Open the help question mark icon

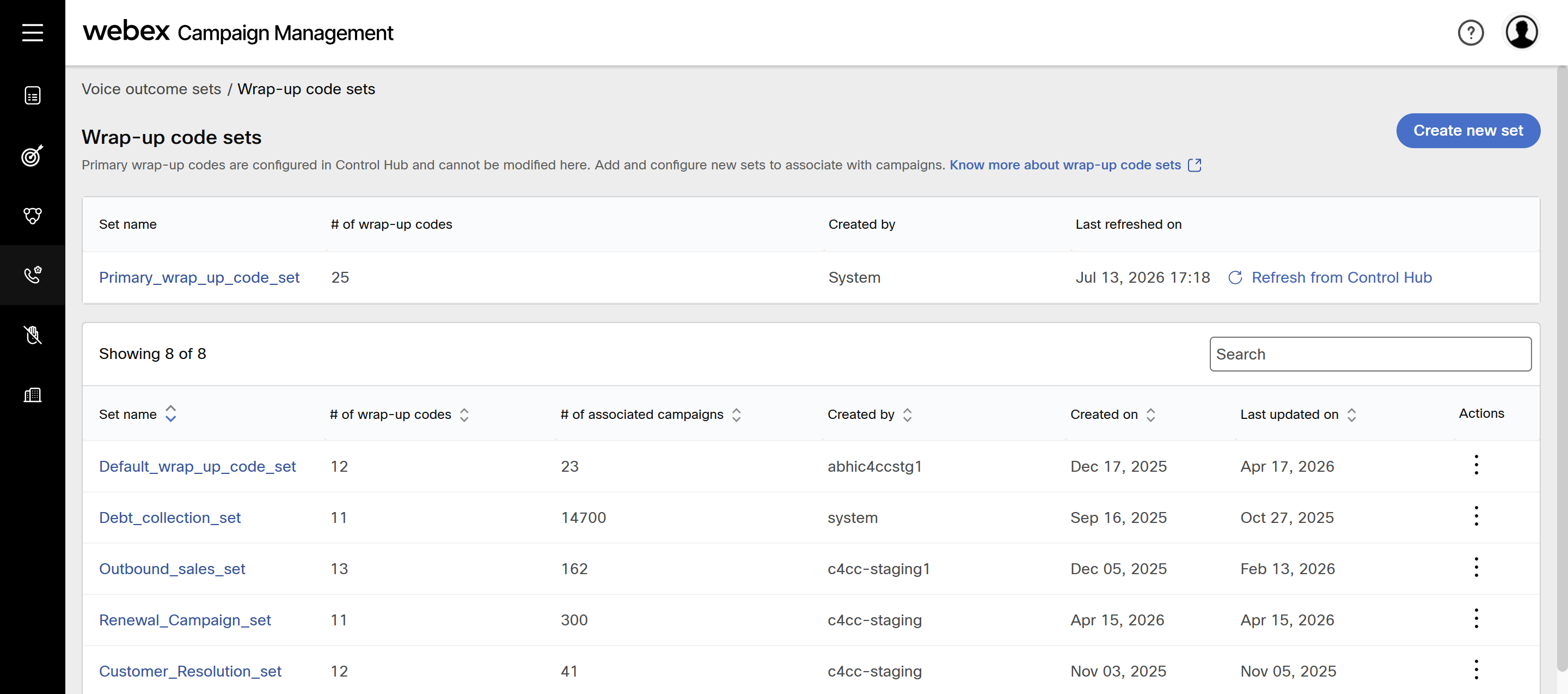1471,32
